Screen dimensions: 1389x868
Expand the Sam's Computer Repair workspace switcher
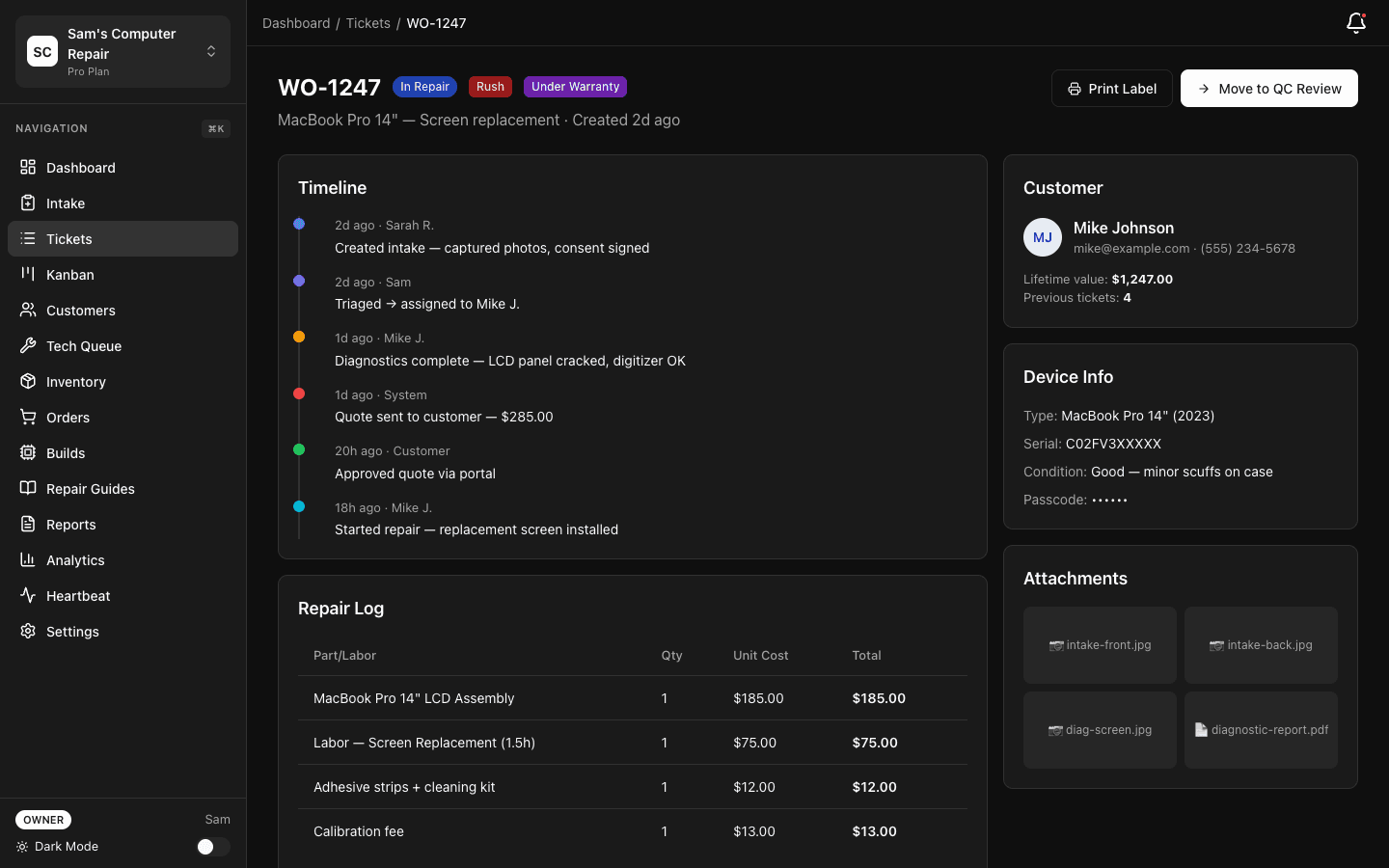pyautogui.click(x=211, y=52)
